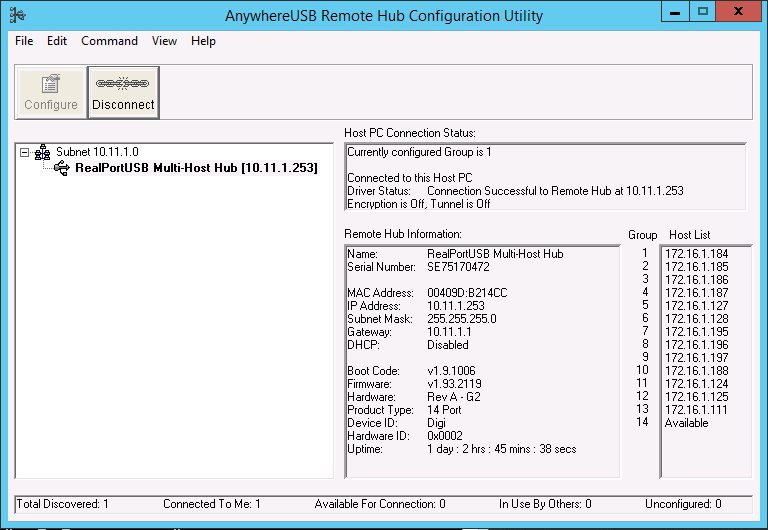The width and height of the screenshot is (768, 530).
Task: Select host 172.16.1.125 in Host List
Action: pyautogui.click(x=696, y=397)
